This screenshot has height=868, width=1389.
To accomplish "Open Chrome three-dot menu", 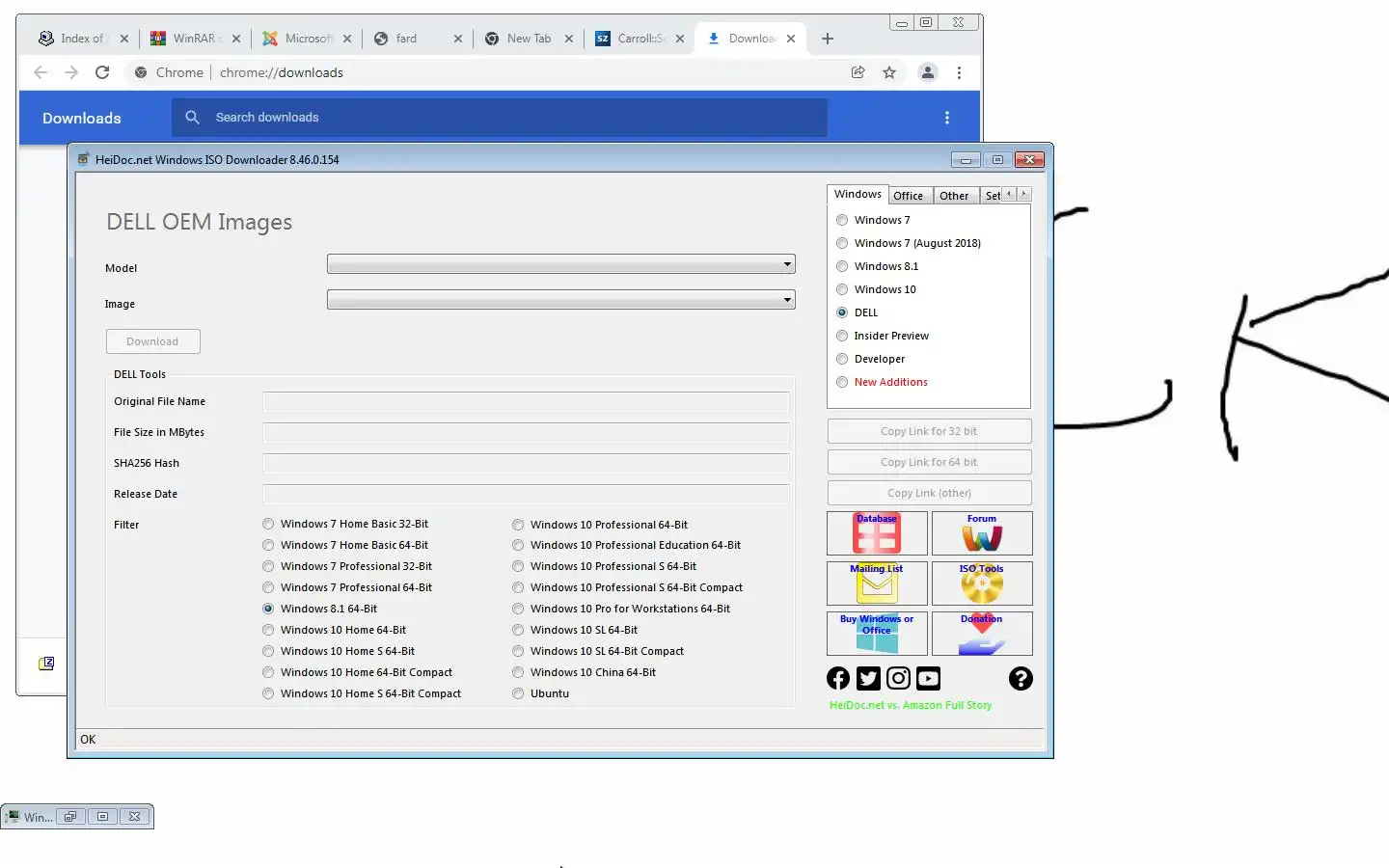I will click(x=959, y=72).
